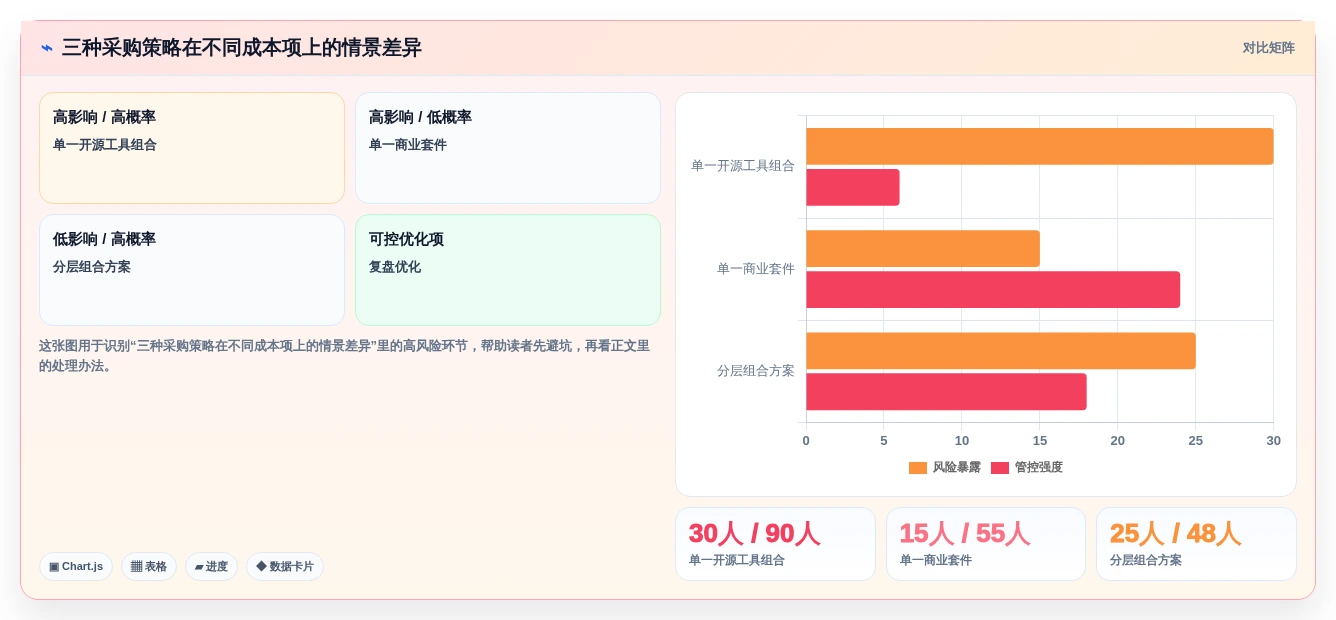Image resolution: width=1336 pixels, height=620 pixels.
Task: Click orange bar for 单一开源工具组合
Action: click(x=1040, y=146)
